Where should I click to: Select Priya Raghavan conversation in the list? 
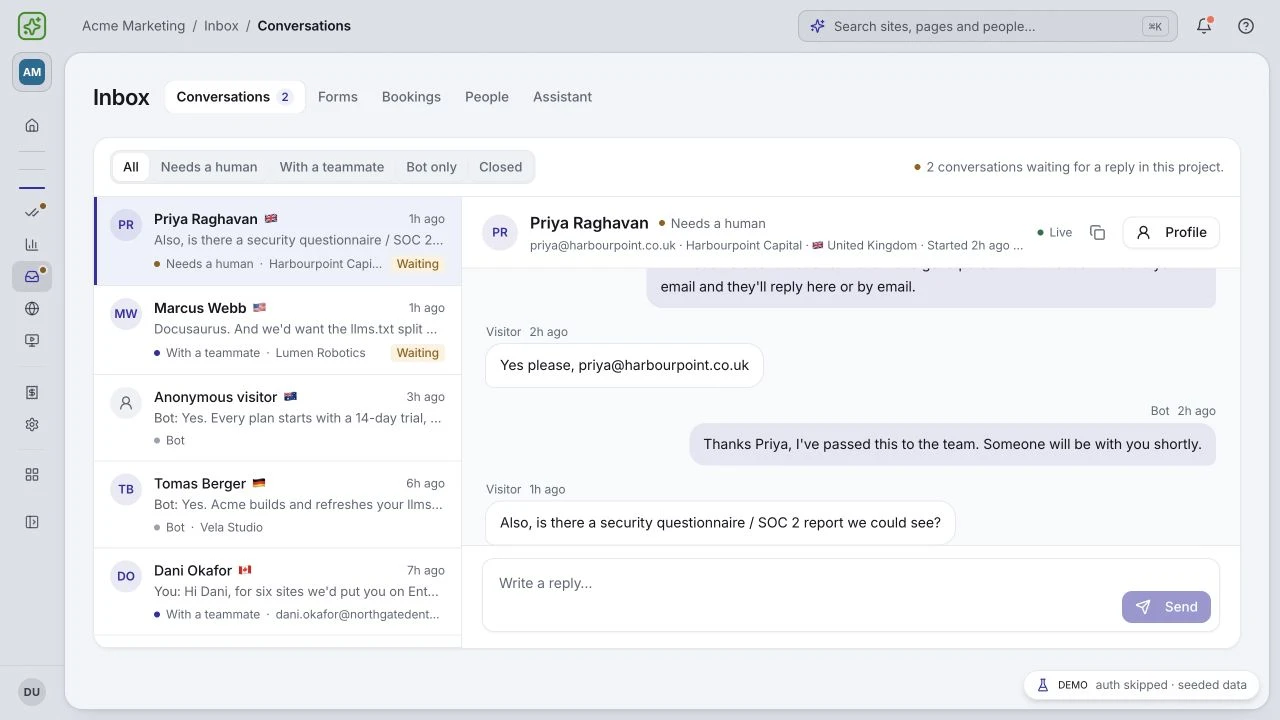click(278, 241)
